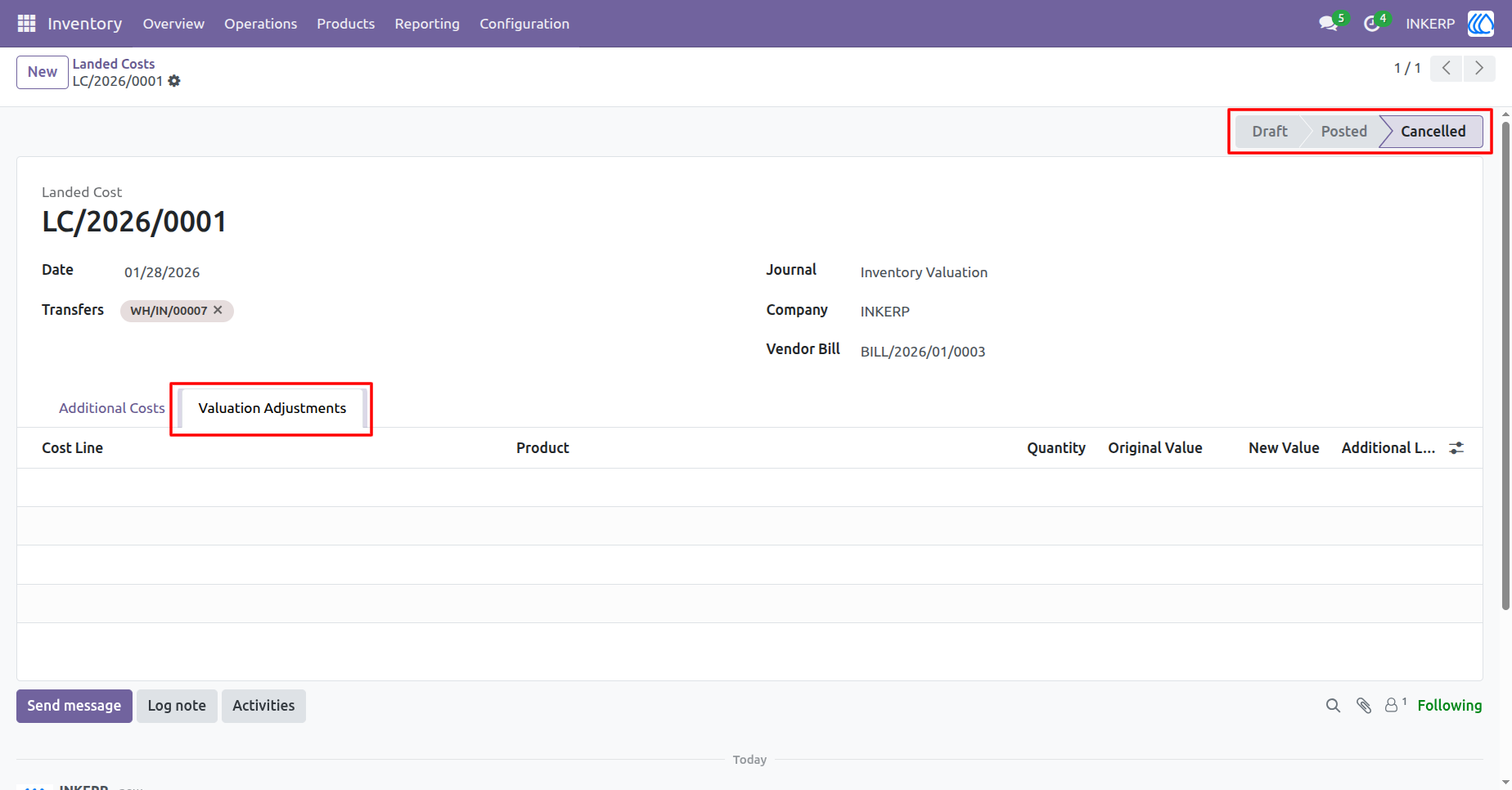Open the Reporting menu
1512x790 pixels.
(427, 24)
